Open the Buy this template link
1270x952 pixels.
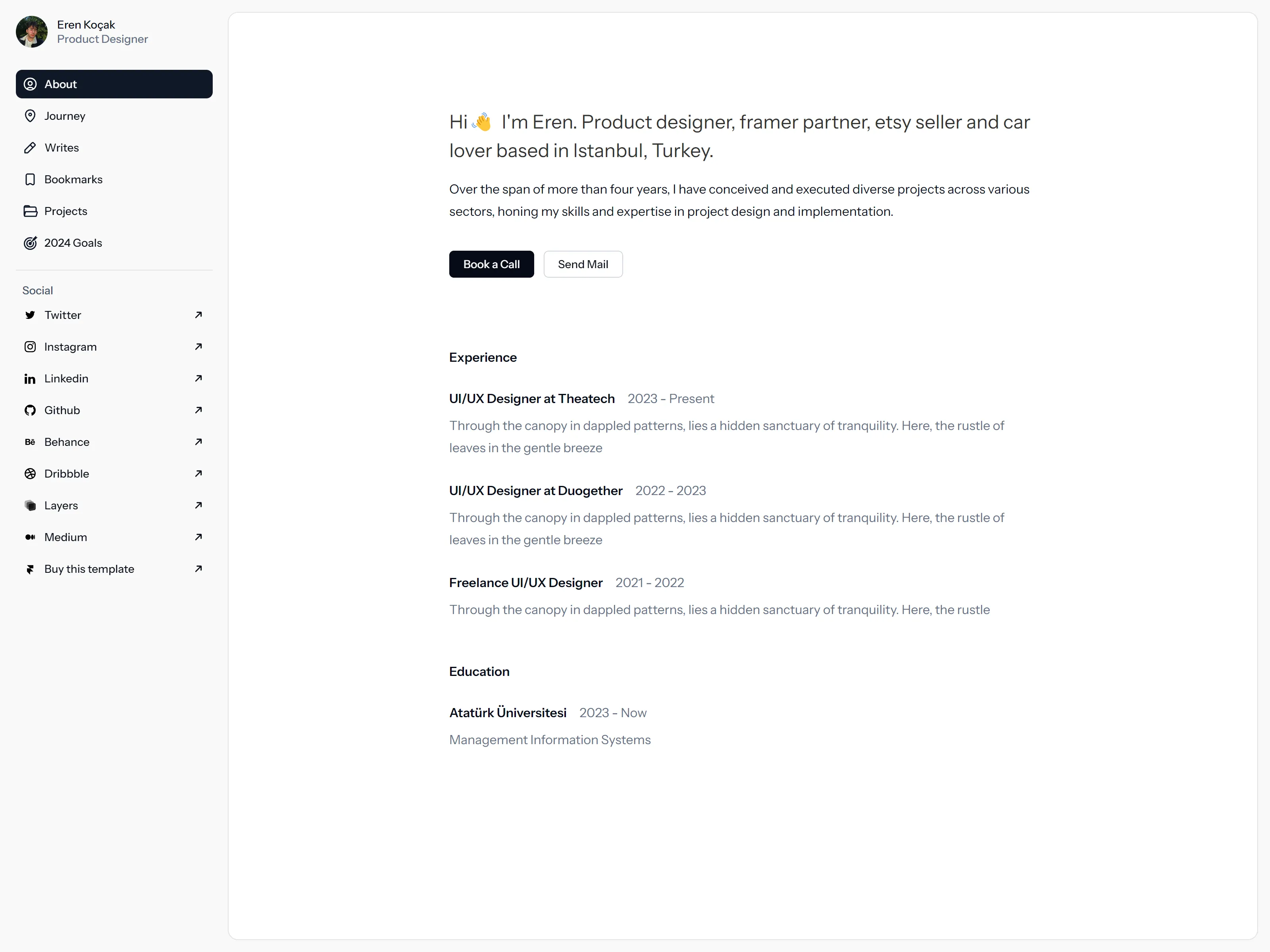[x=114, y=569]
